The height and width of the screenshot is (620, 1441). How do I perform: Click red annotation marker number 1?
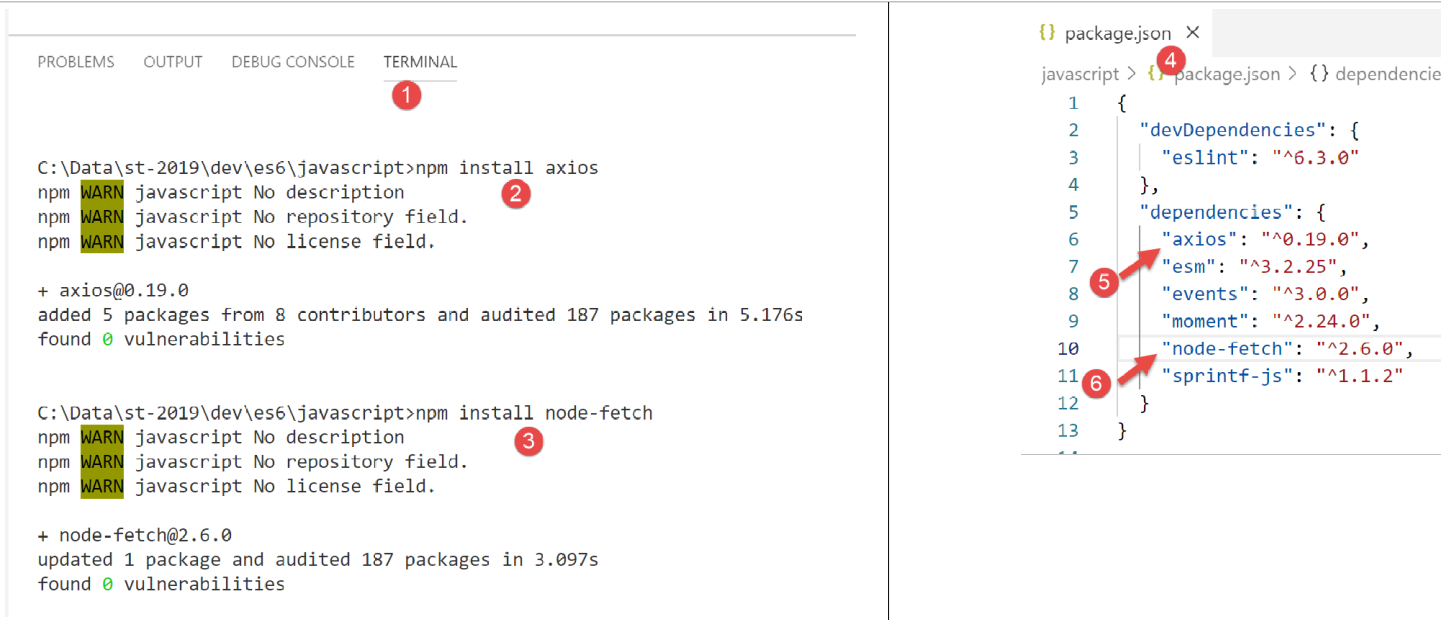click(x=405, y=96)
